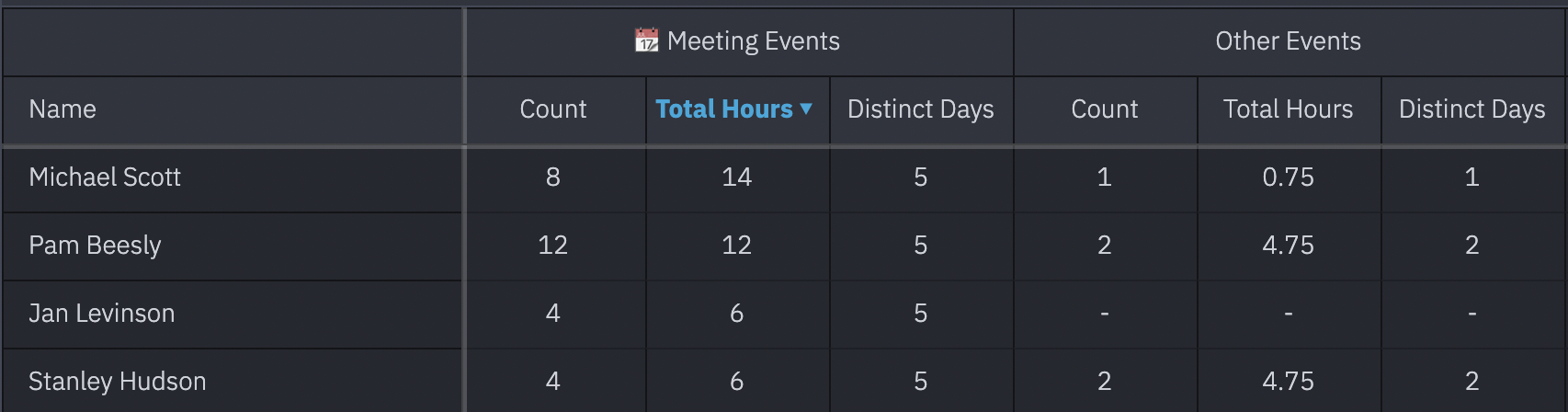The height and width of the screenshot is (412, 1568).
Task: Click Michael Scott's 0.75 other hours cell
Action: 1289,177
